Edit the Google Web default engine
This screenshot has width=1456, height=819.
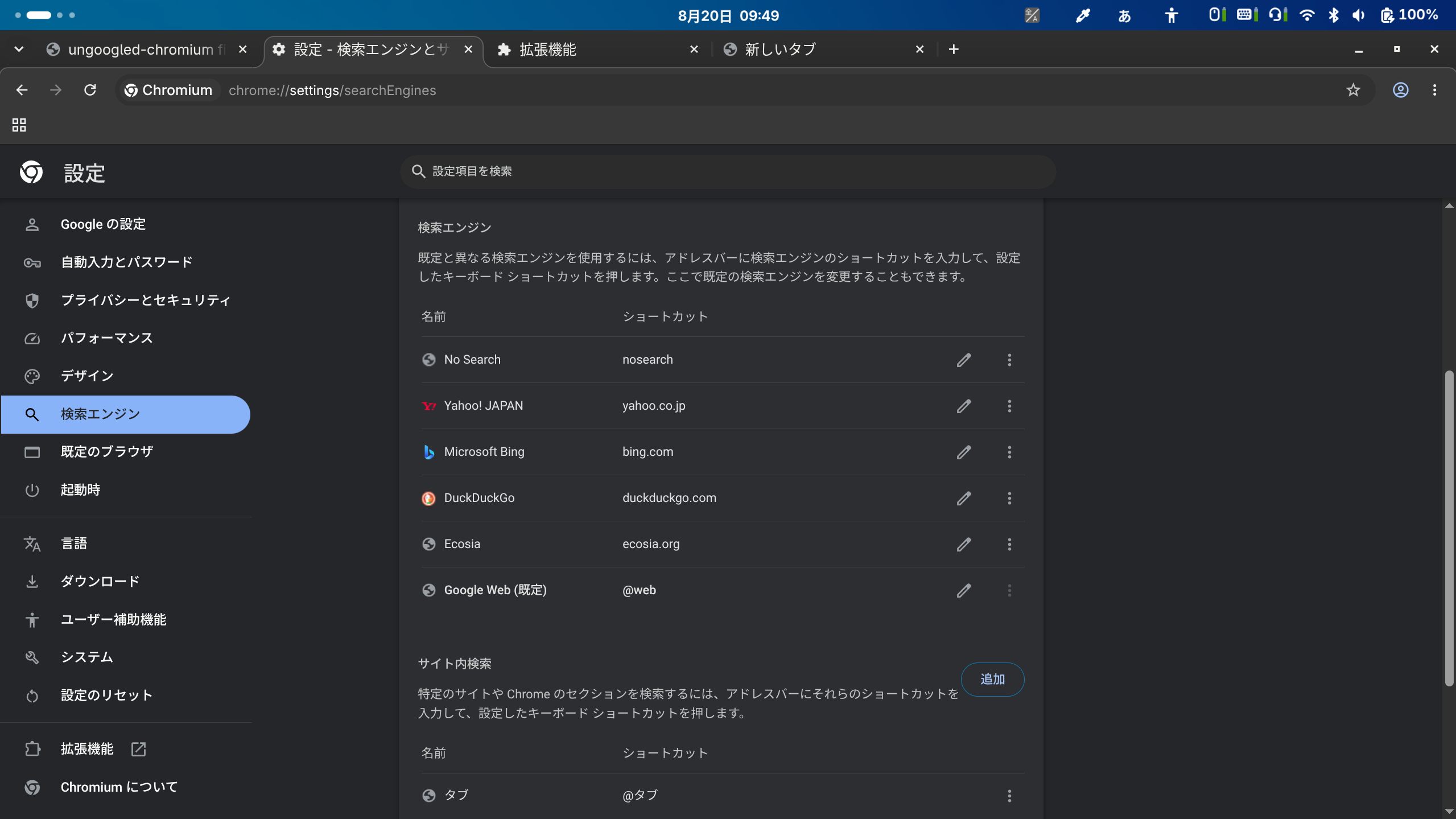coord(963,590)
